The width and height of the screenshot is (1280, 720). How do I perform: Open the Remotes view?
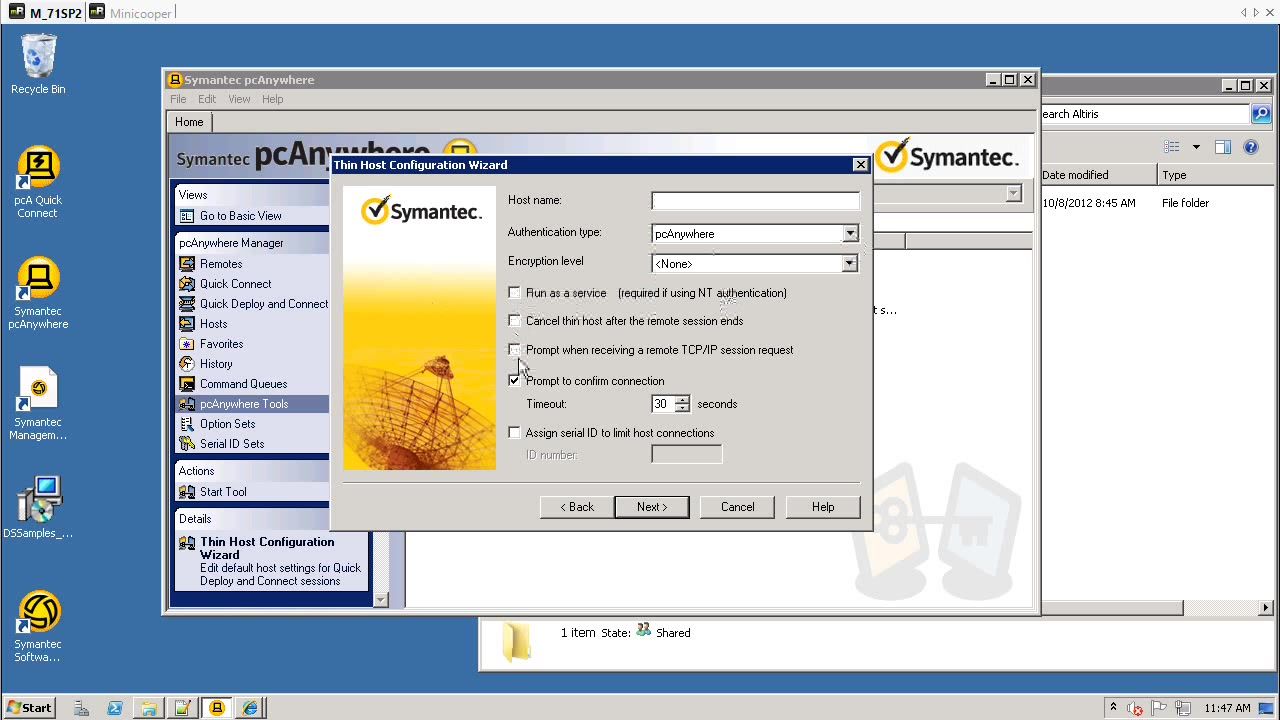[x=220, y=263]
